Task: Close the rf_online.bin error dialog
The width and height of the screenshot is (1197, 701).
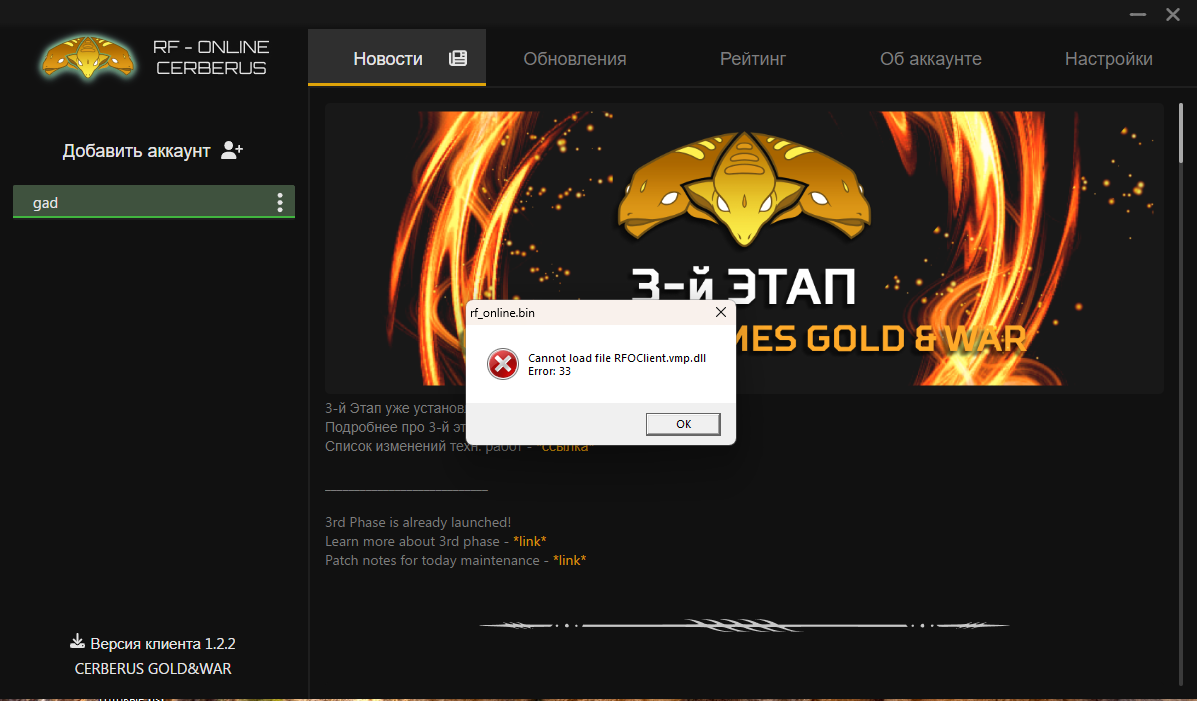Action: (x=721, y=312)
